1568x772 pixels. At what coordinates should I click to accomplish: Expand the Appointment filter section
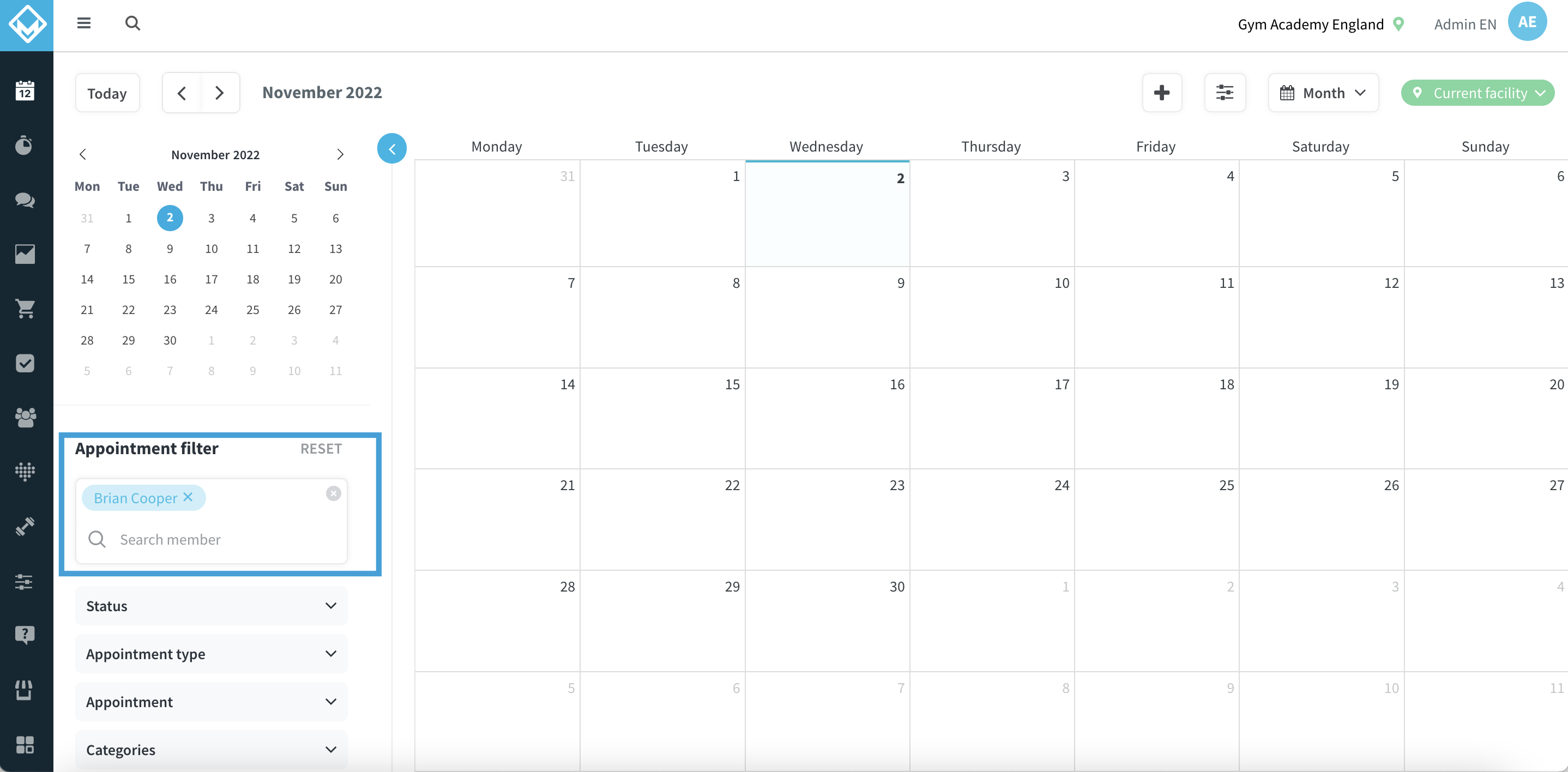pyautogui.click(x=211, y=702)
